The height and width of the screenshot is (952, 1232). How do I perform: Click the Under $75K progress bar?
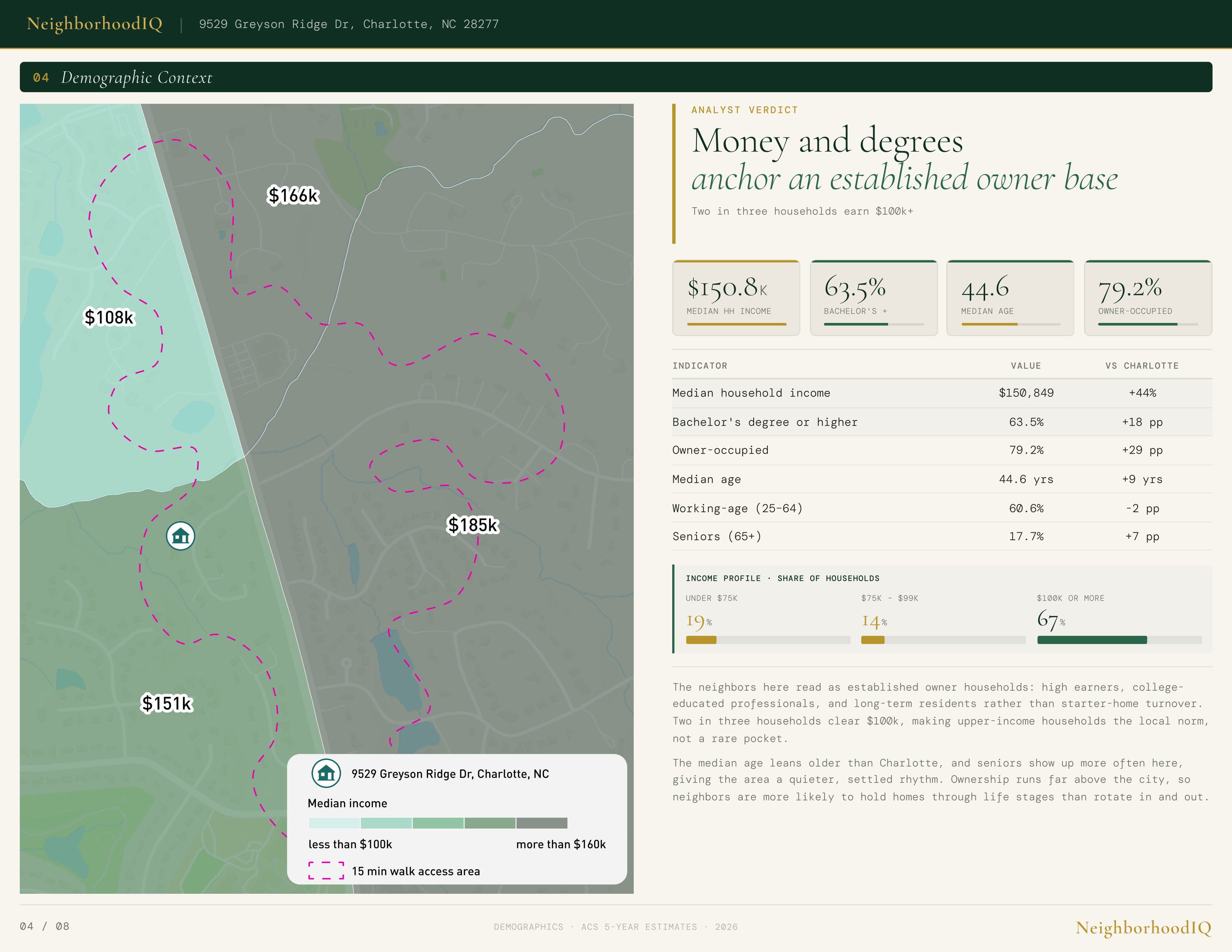tap(768, 640)
